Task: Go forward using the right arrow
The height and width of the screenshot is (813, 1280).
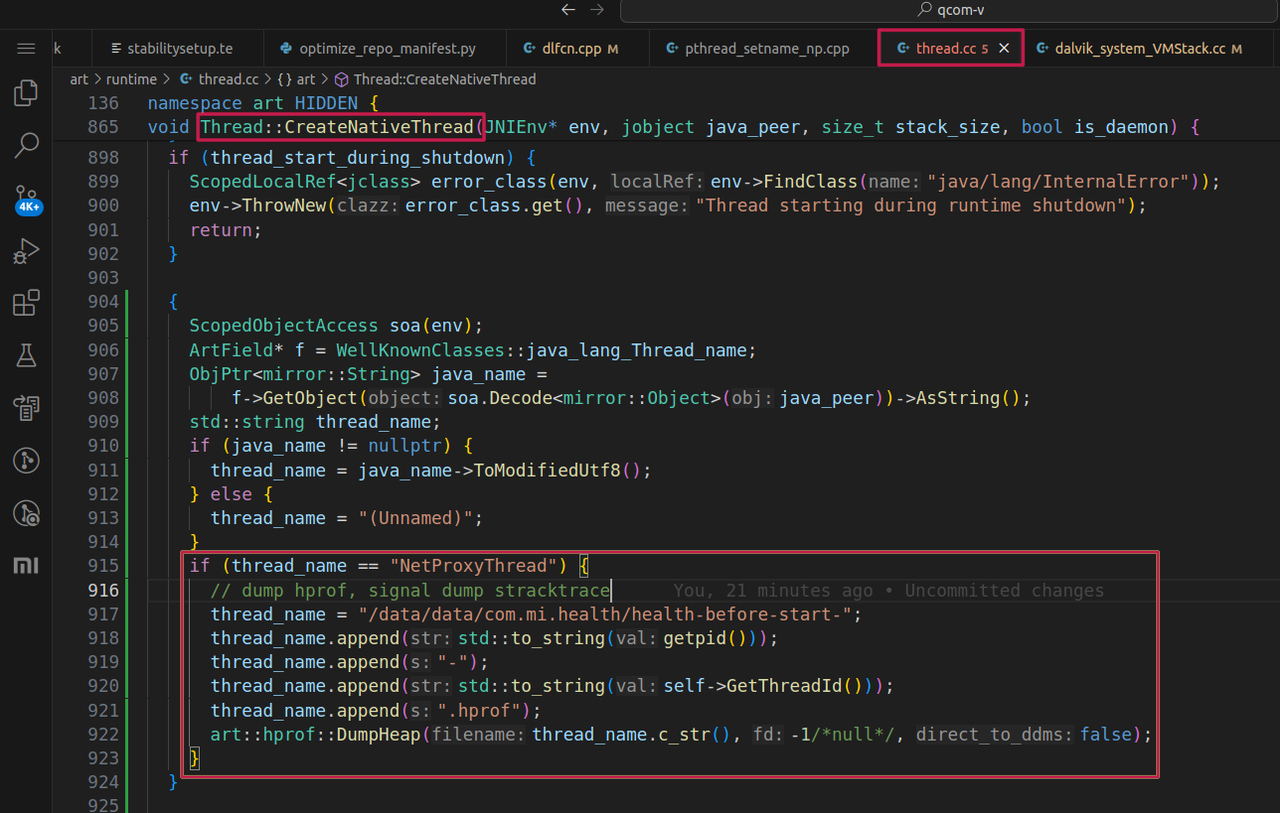Action: (597, 10)
